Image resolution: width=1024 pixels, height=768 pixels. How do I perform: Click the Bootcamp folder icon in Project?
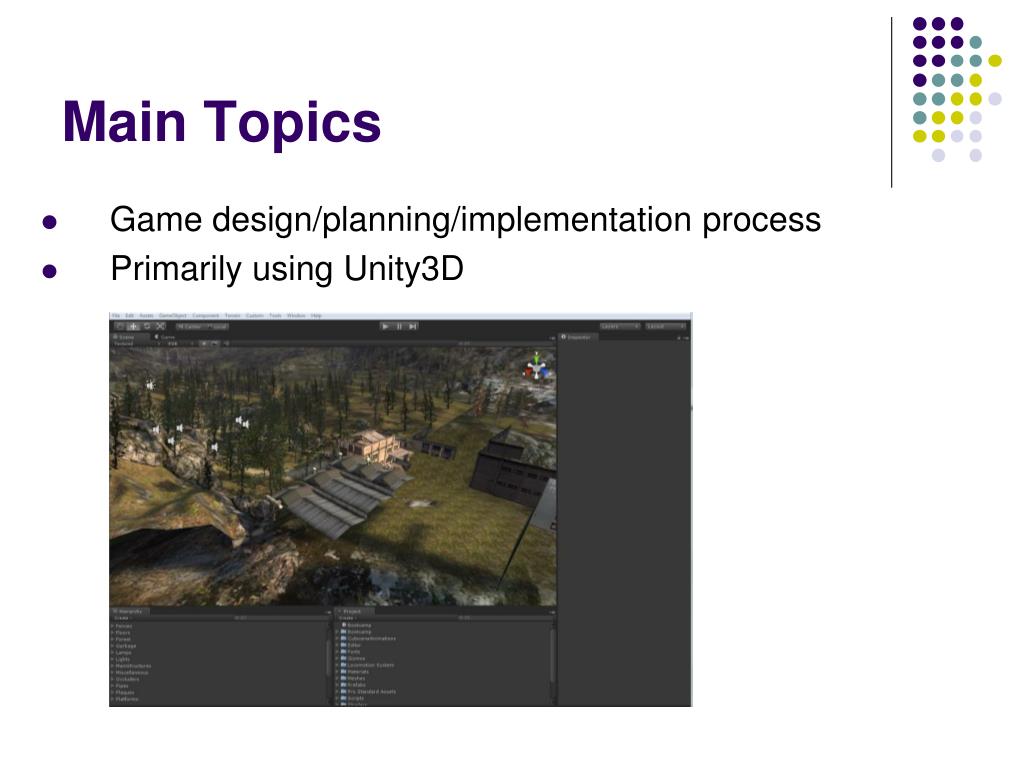(x=344, y=632)
